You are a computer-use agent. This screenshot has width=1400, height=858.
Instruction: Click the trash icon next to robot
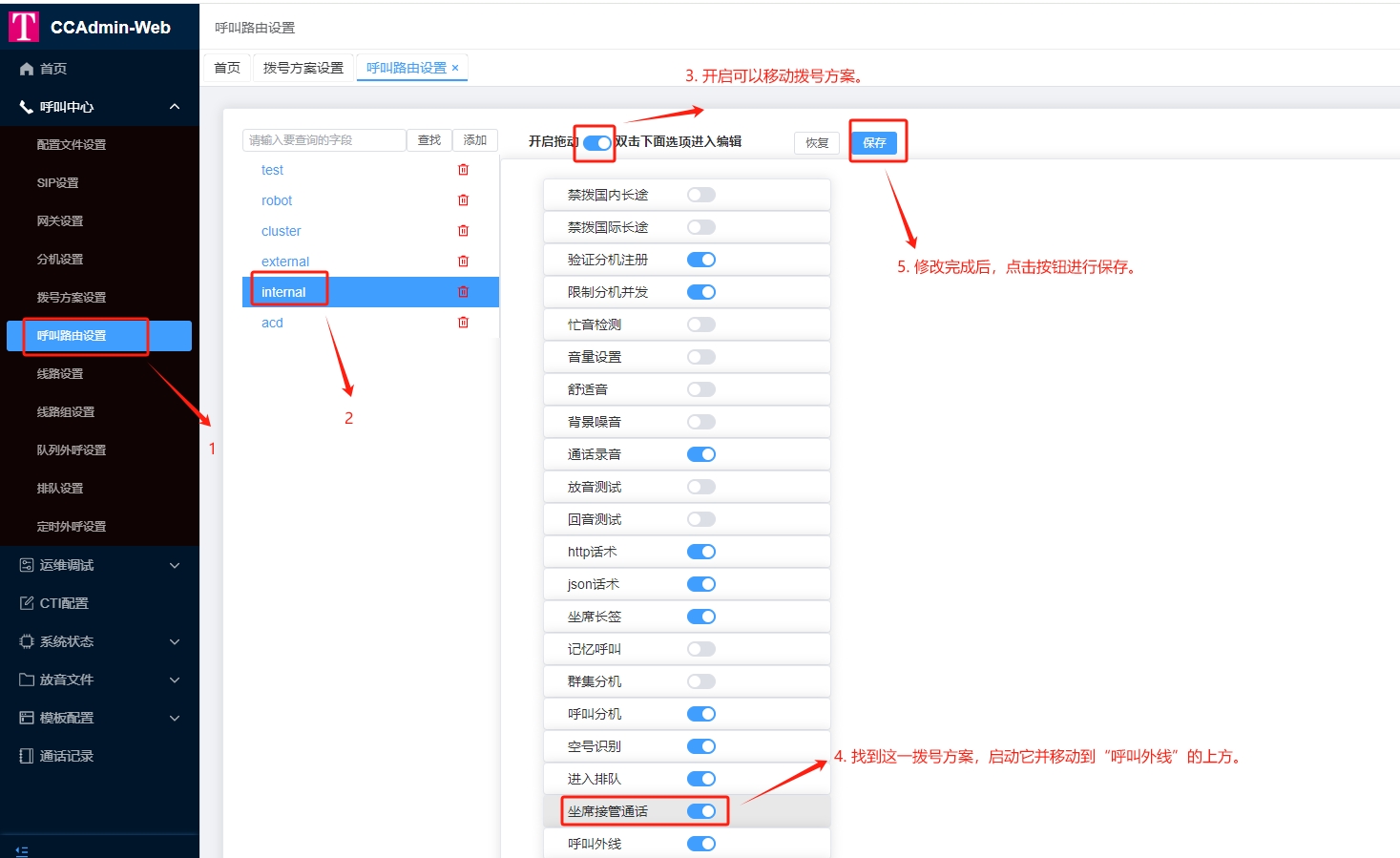464,199
